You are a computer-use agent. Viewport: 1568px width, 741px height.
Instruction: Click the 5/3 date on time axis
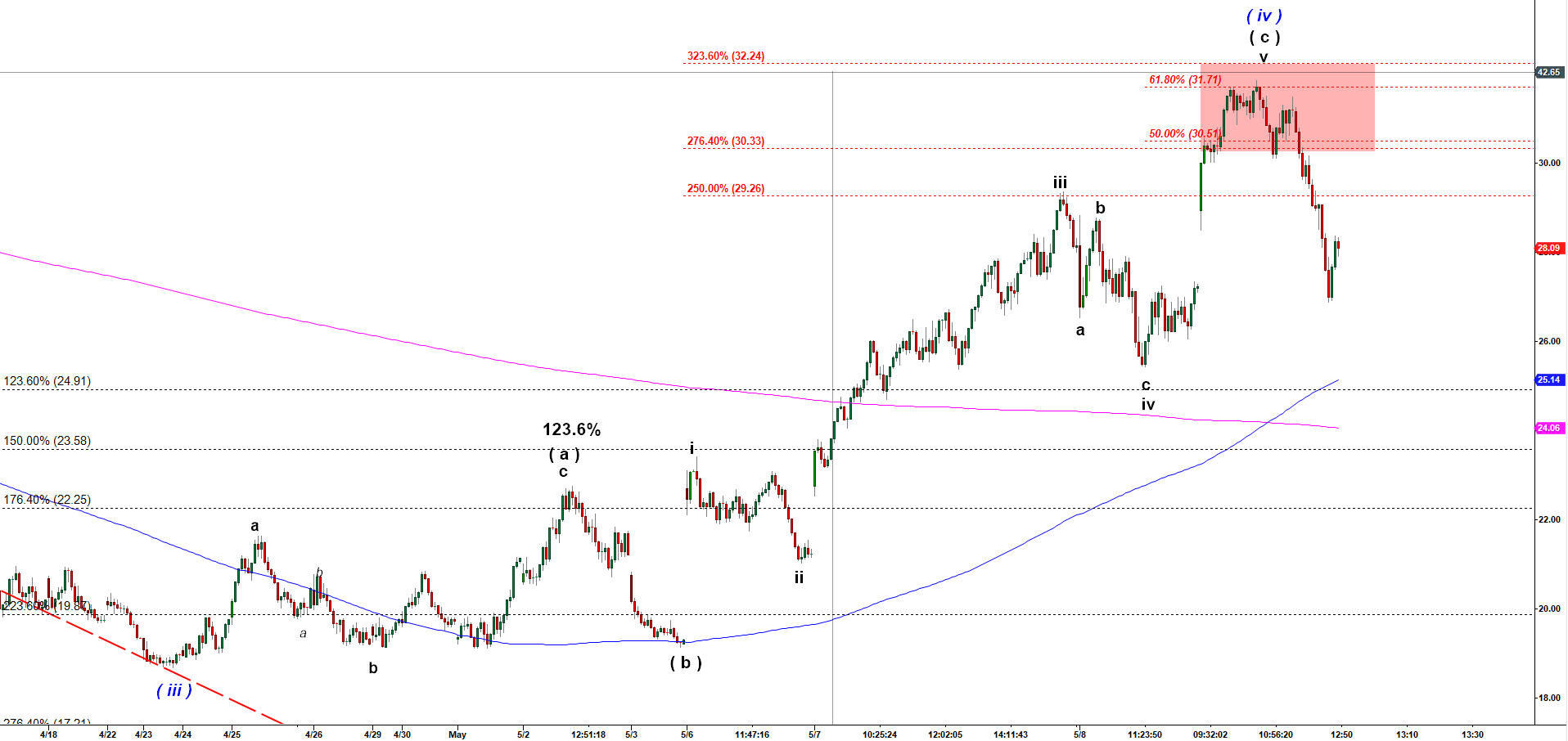631,734
